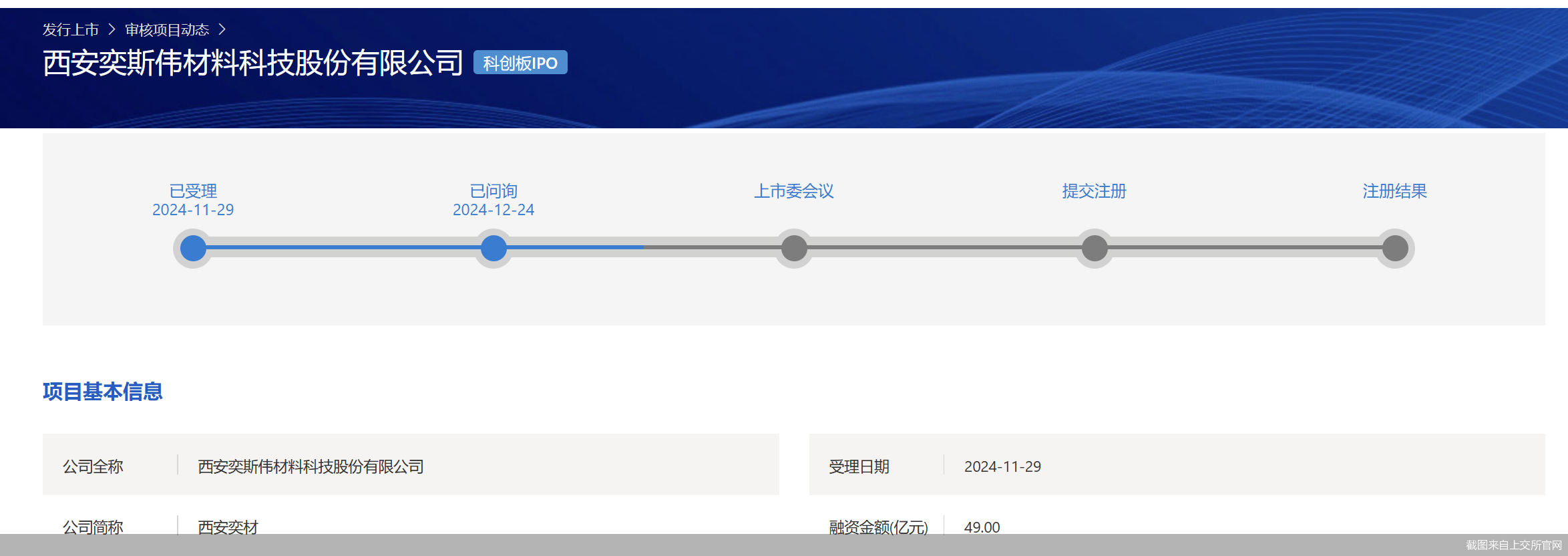Click the 受理日期 value 2024-11-29
1568x556 pixels.
1002,466
